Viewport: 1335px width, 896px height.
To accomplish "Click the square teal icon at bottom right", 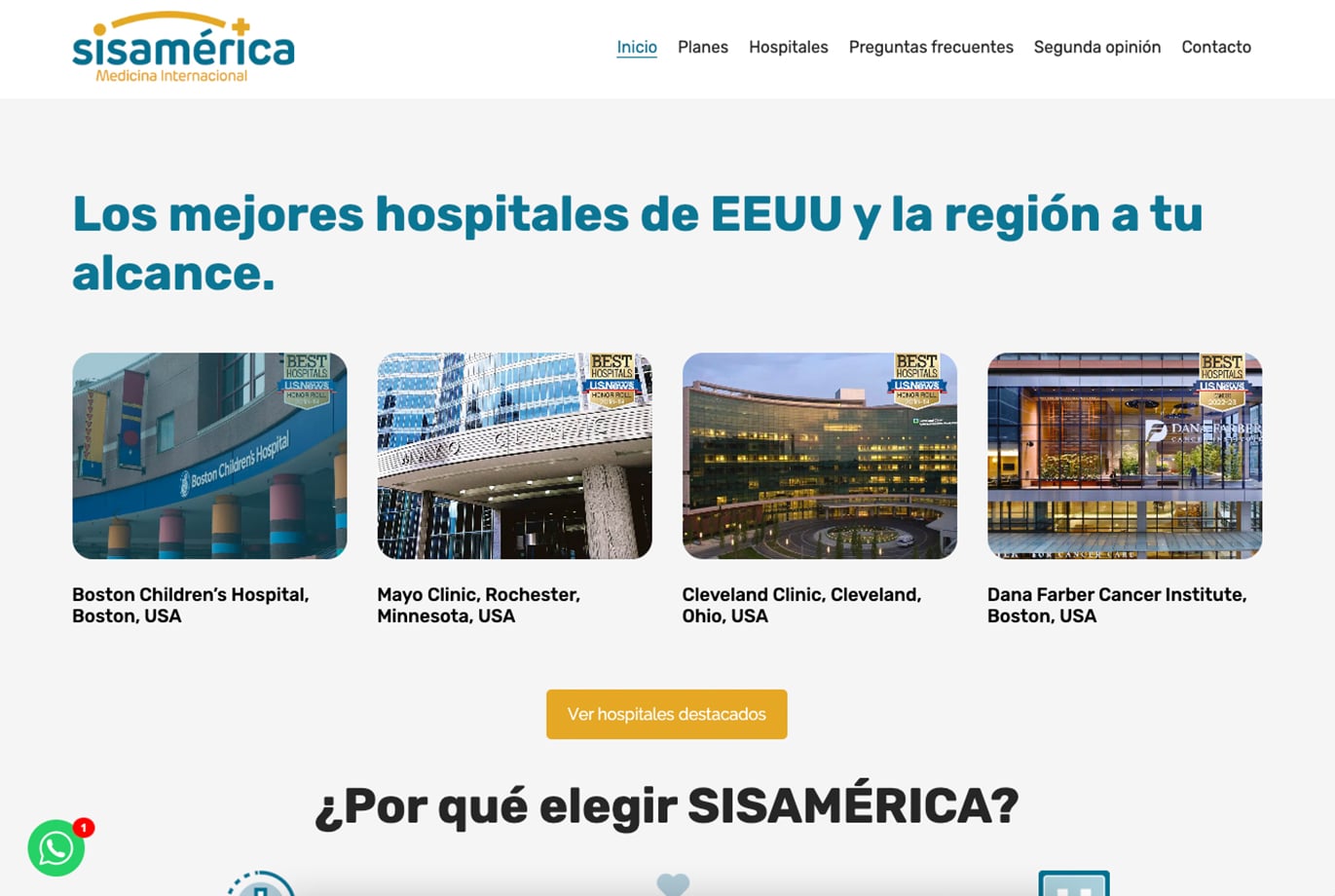I will pyautogui.click(x=1074, y=883).
